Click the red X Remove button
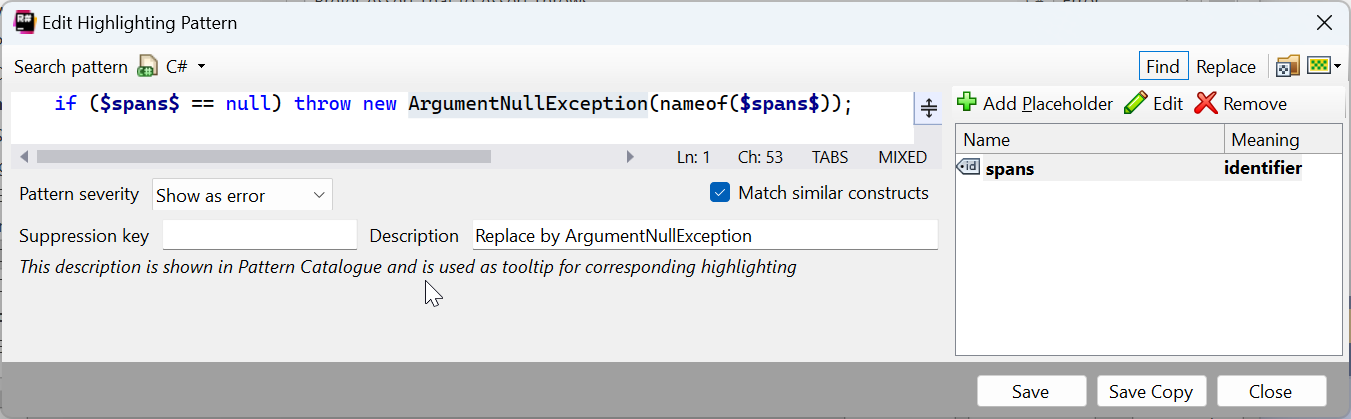This screenshot has width=1351, height=419. tap(1241, 103)
